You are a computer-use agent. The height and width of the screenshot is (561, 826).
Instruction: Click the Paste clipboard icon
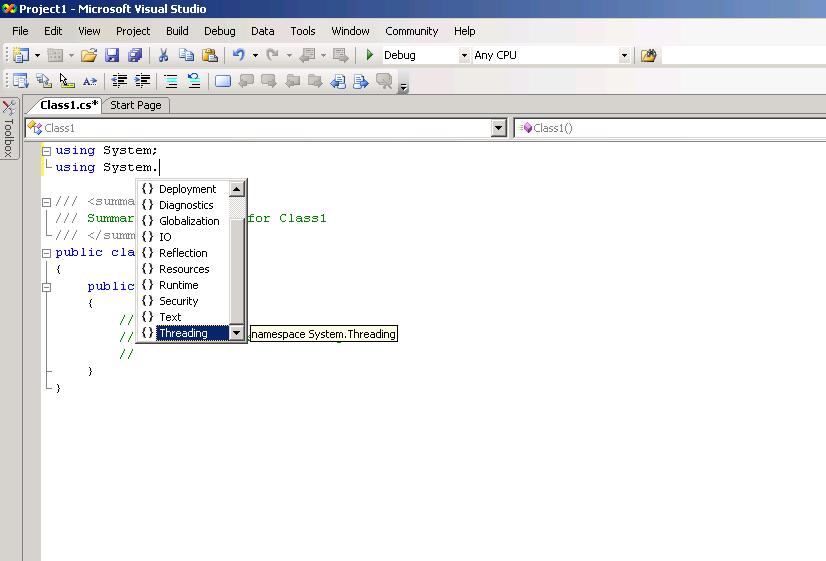[210, 55]
